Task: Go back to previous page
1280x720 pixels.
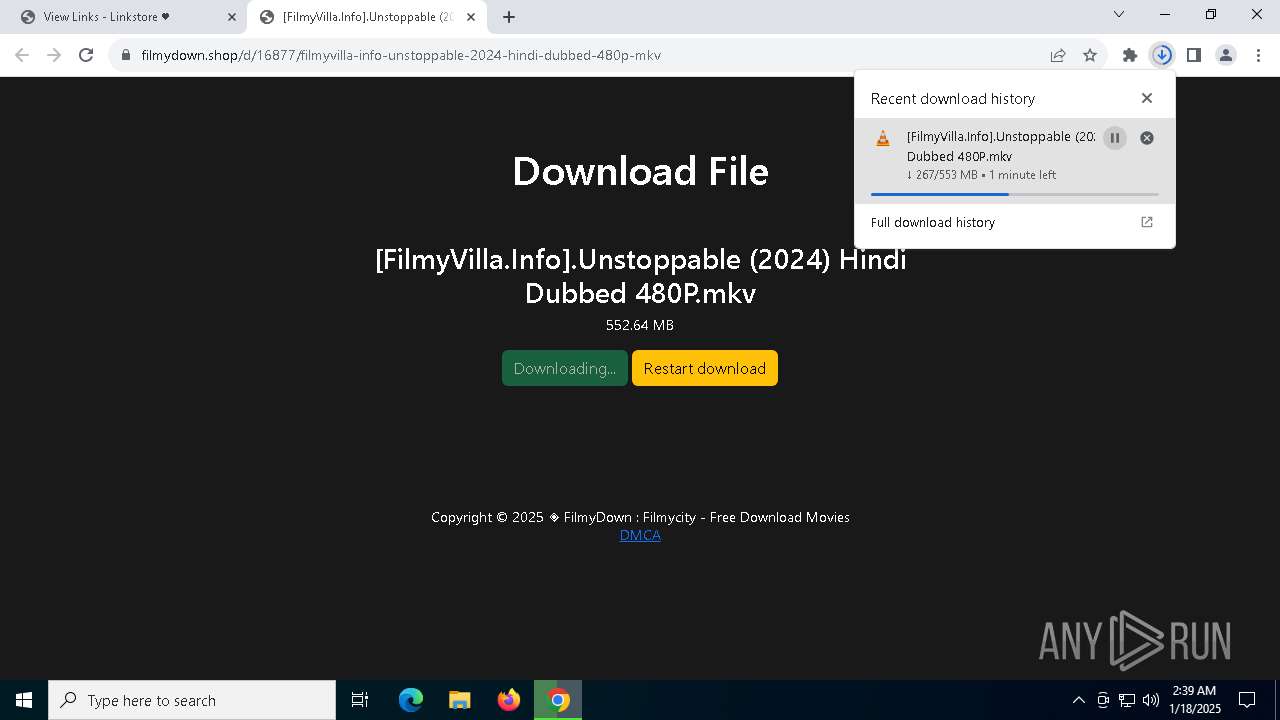Action: (22, 55)
